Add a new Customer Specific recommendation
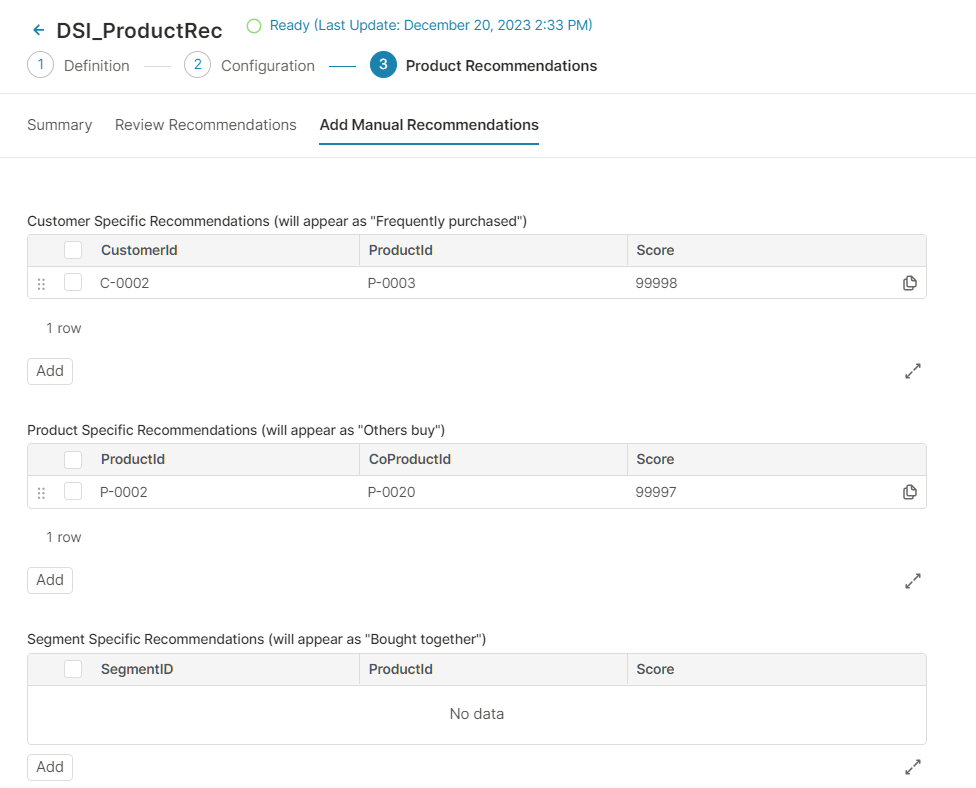This screenshot has width=976, height=788. [50, 371]
